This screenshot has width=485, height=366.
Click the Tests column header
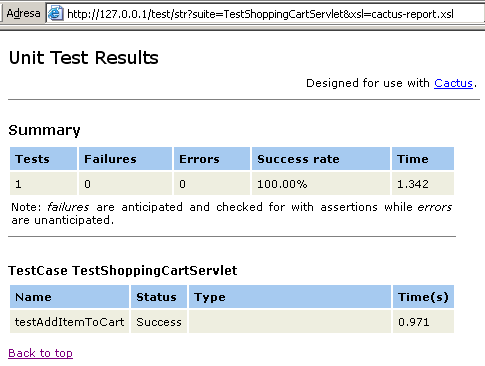click(44, 159)
